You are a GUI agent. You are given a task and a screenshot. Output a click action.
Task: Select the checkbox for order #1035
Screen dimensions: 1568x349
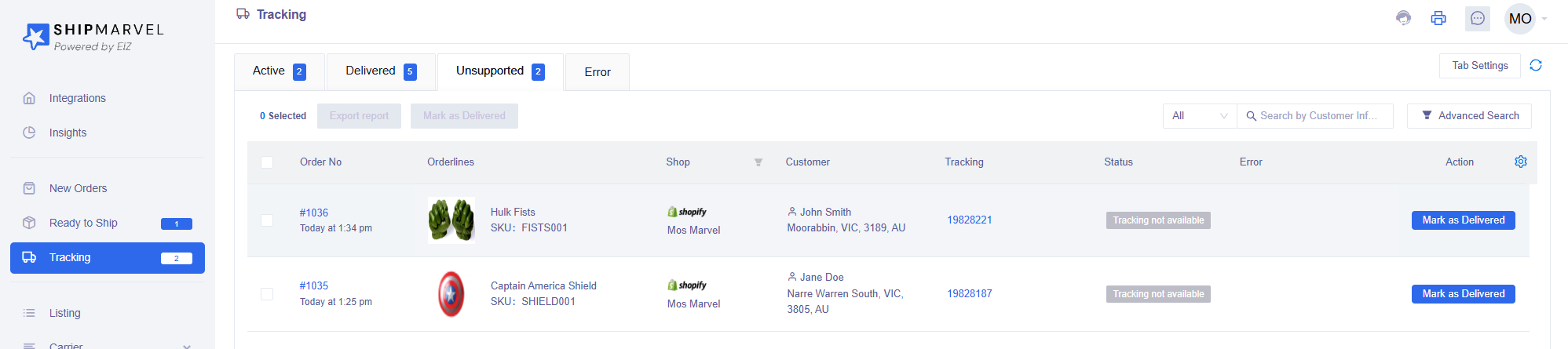[x=267, y=294]
